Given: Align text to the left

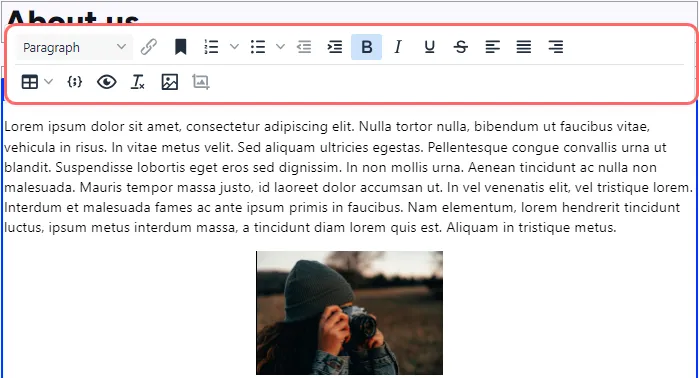Looking at the screenshot, I should coord(493,47).
